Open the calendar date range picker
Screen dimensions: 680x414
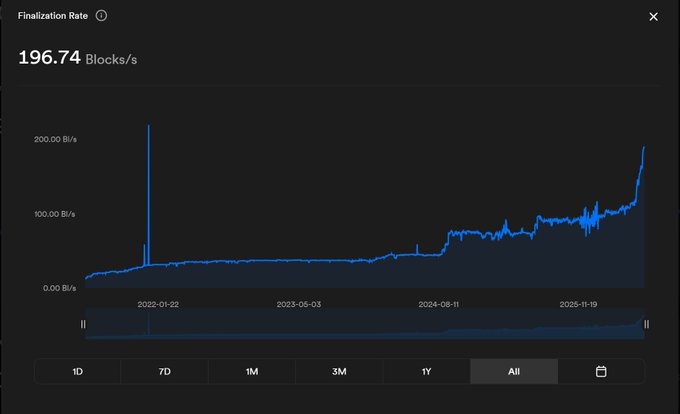coord(601,372)
